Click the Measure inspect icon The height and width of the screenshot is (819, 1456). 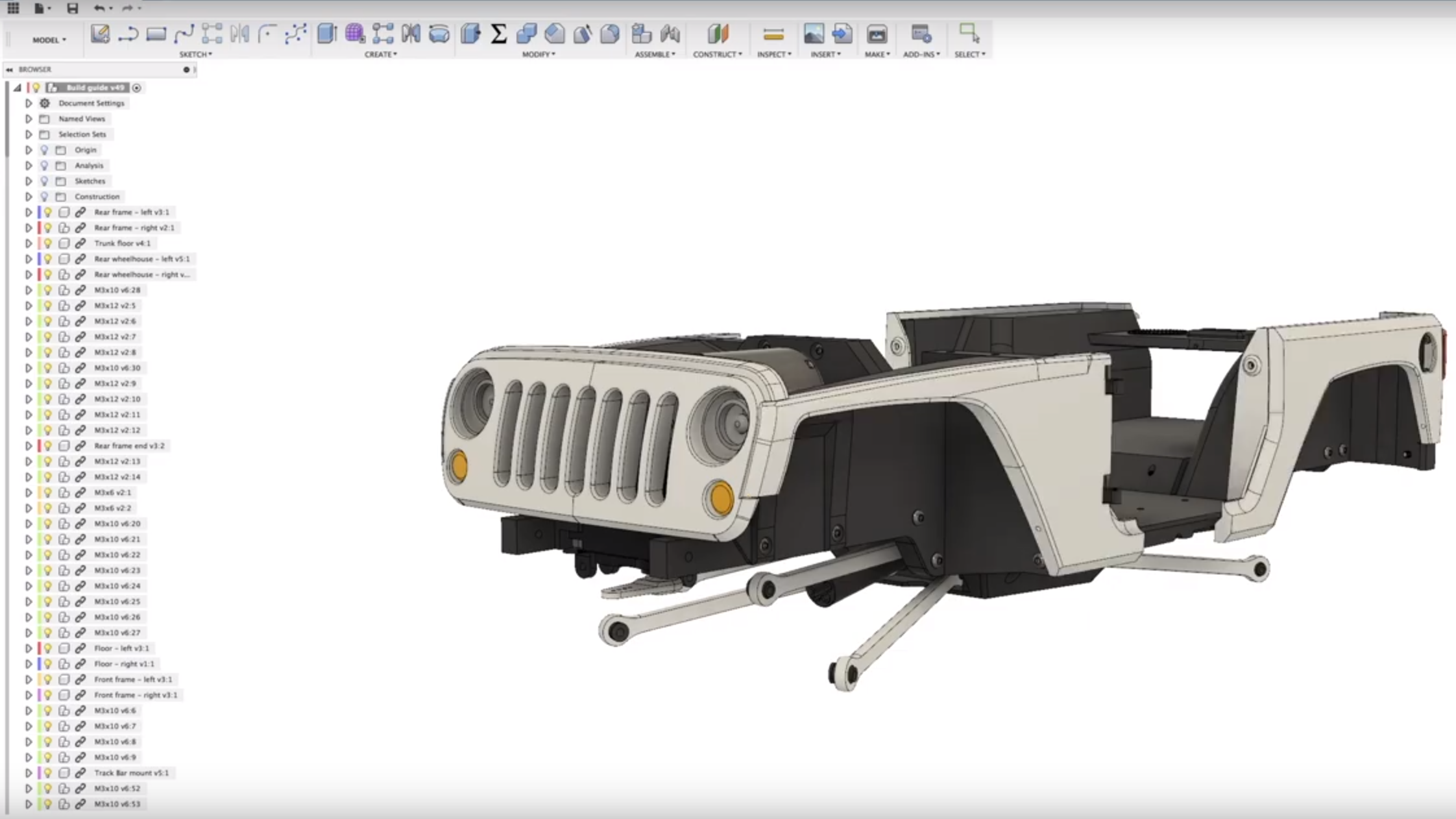coord(773,34)
